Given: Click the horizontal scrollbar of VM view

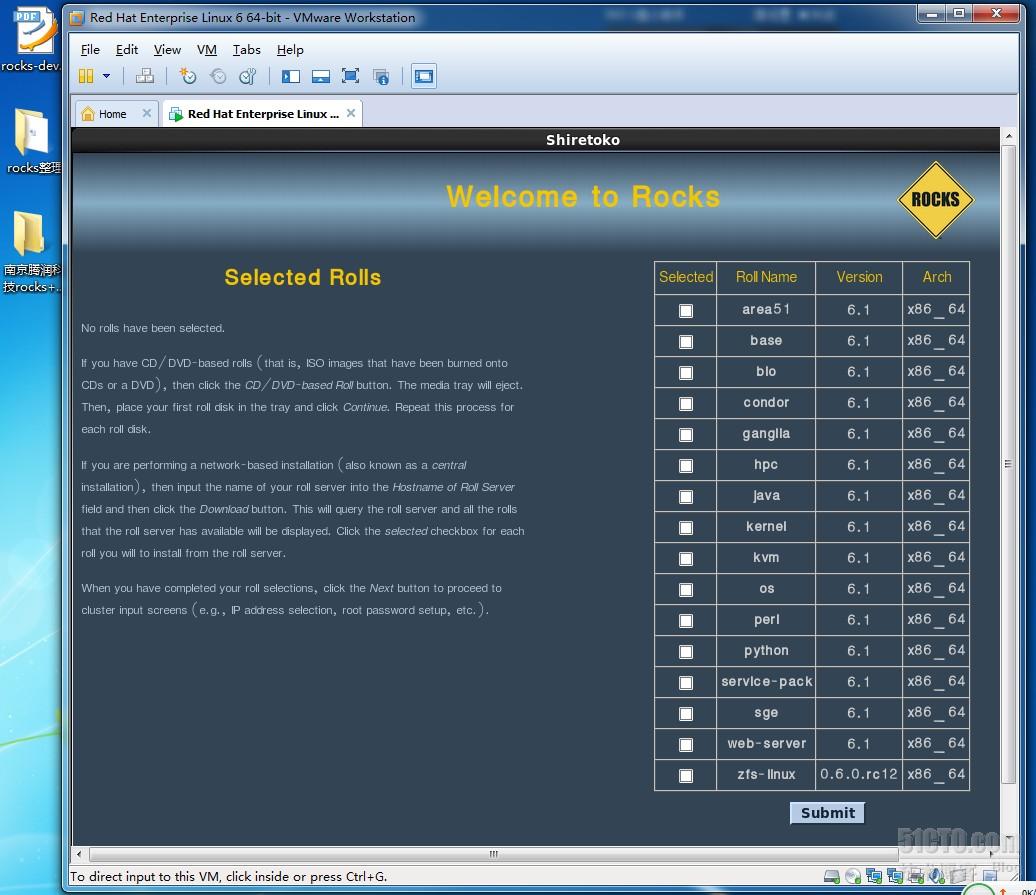Looking at the screenshot, I should tap(494, 854).
